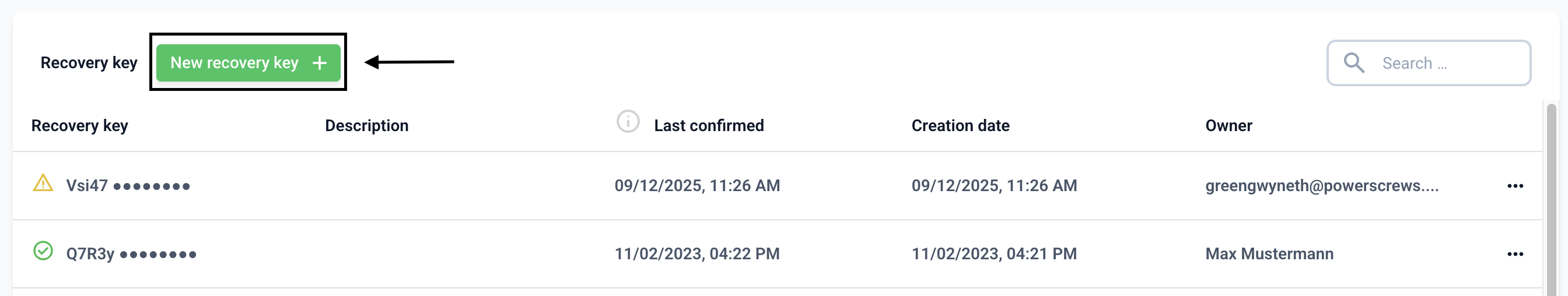This screenshot has height=296, width=1568.
Task: Click the Owner column header
Action: tap(1228, 126)
